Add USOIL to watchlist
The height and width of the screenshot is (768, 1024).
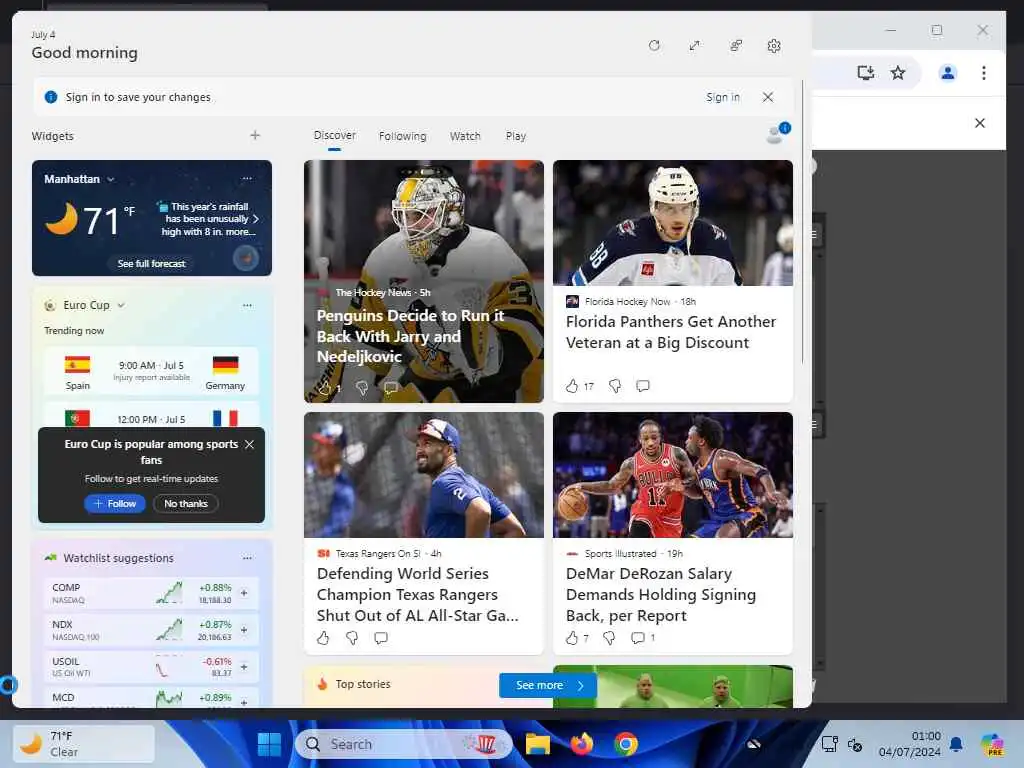point(244,667)
